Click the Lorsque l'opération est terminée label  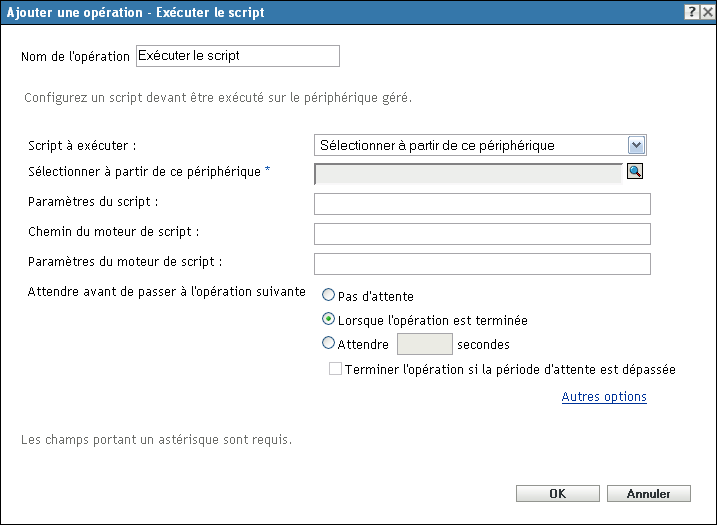[433, 320]
